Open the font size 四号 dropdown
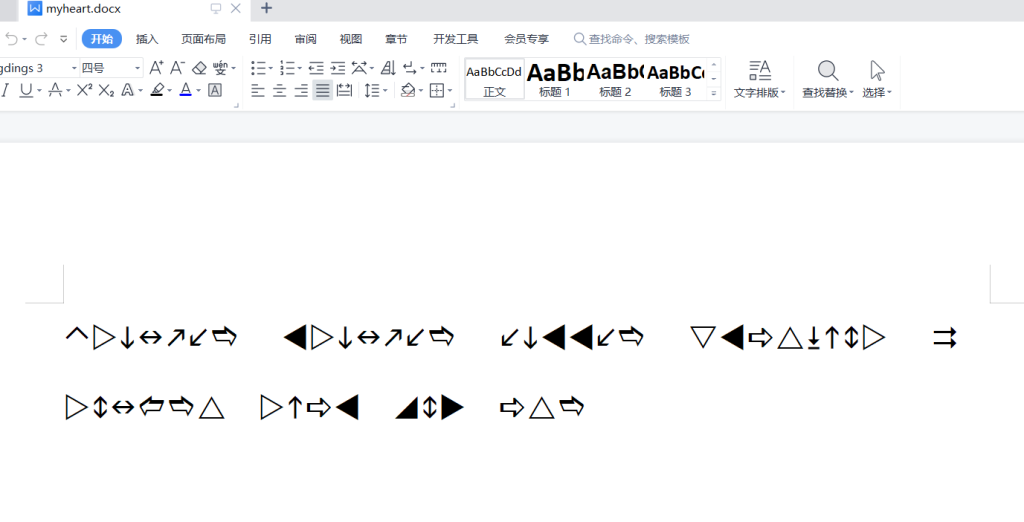Viewport: 1024px width, 522px height. [138, 68]
